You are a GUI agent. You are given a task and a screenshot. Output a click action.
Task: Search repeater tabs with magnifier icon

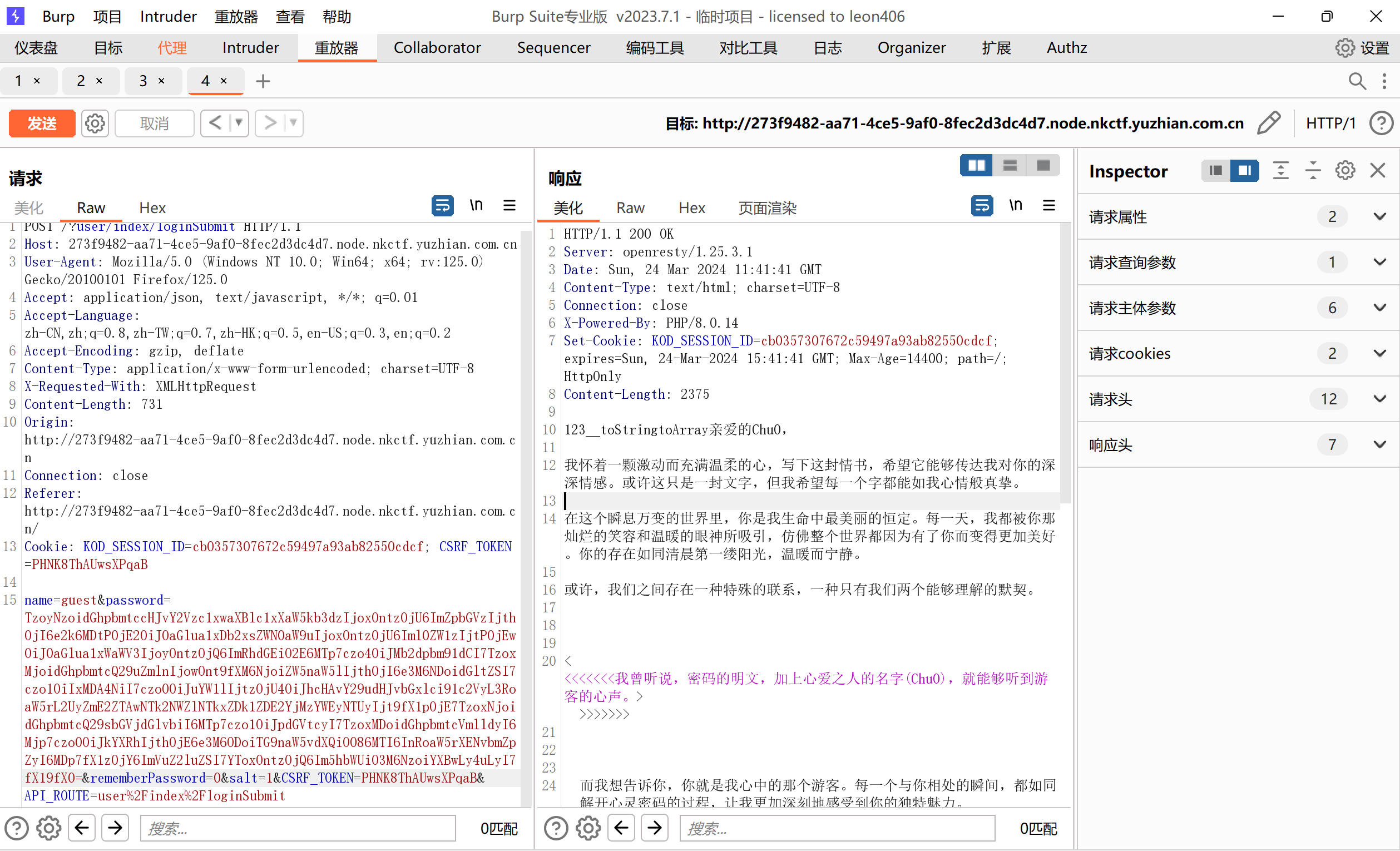[x=1357, y=81]
